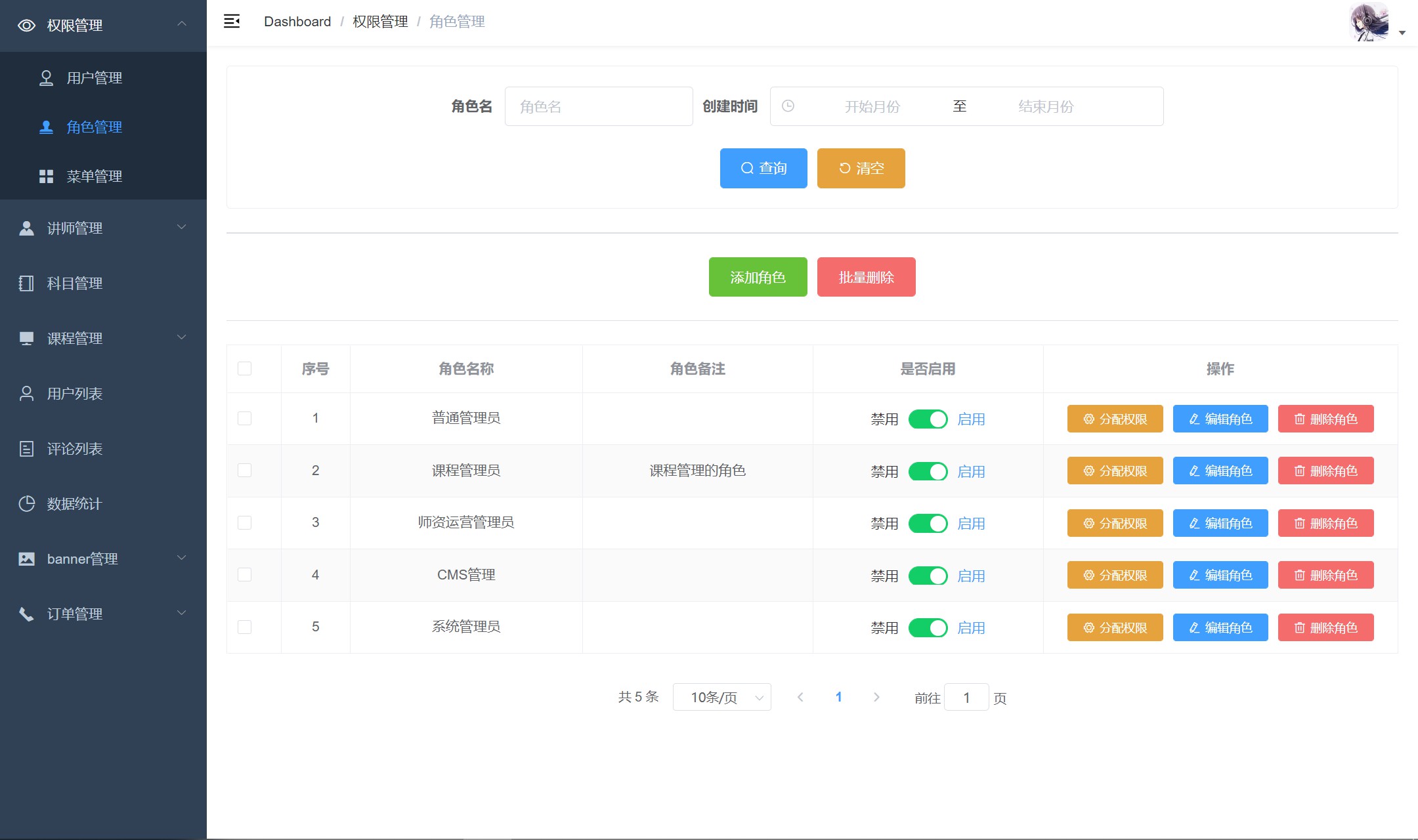Check the select-all checkbox in table header
The image size is (1418, 840).
click(x=244, y=369)
